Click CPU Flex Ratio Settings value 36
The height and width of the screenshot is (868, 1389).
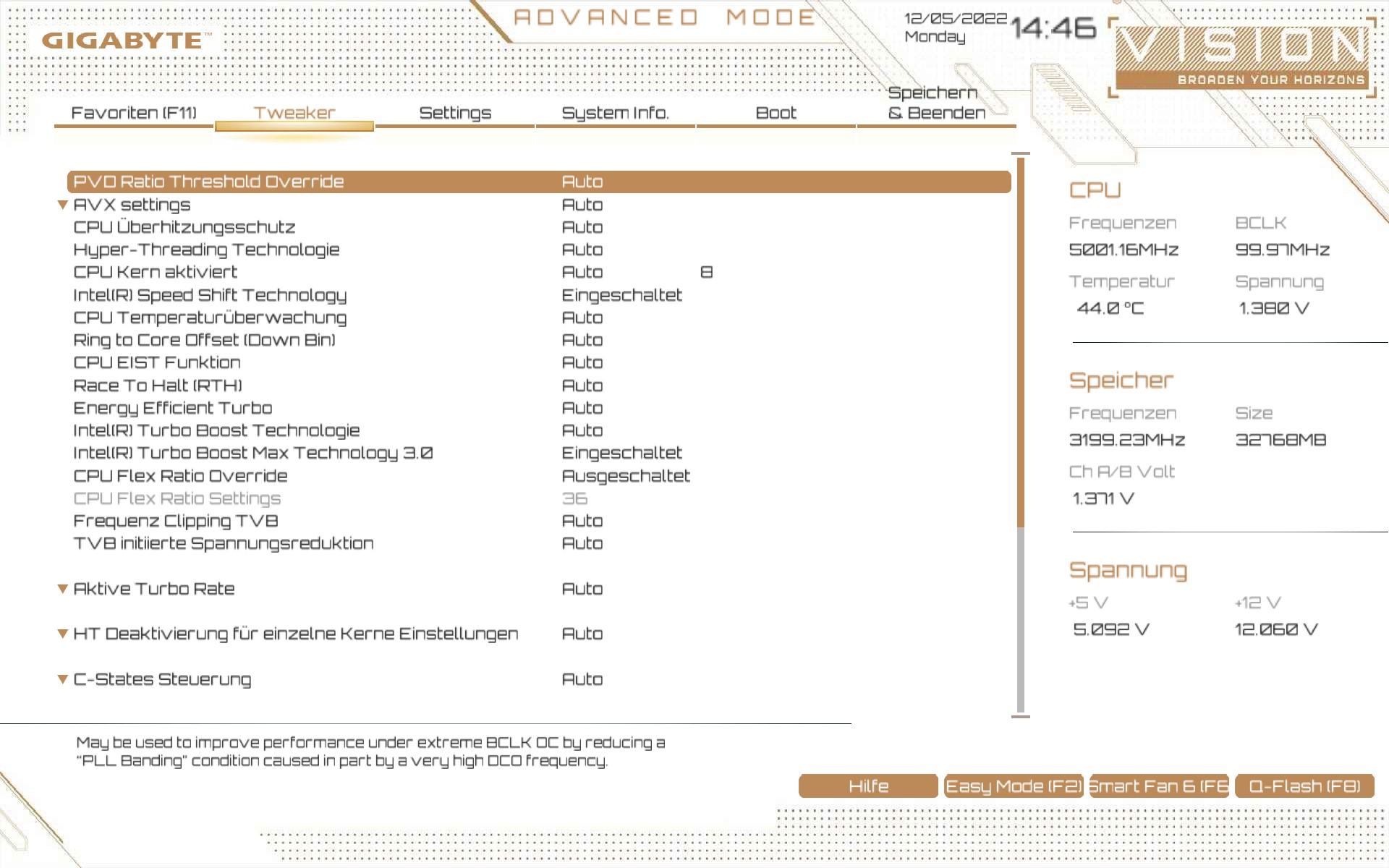[x=575, y=498]
